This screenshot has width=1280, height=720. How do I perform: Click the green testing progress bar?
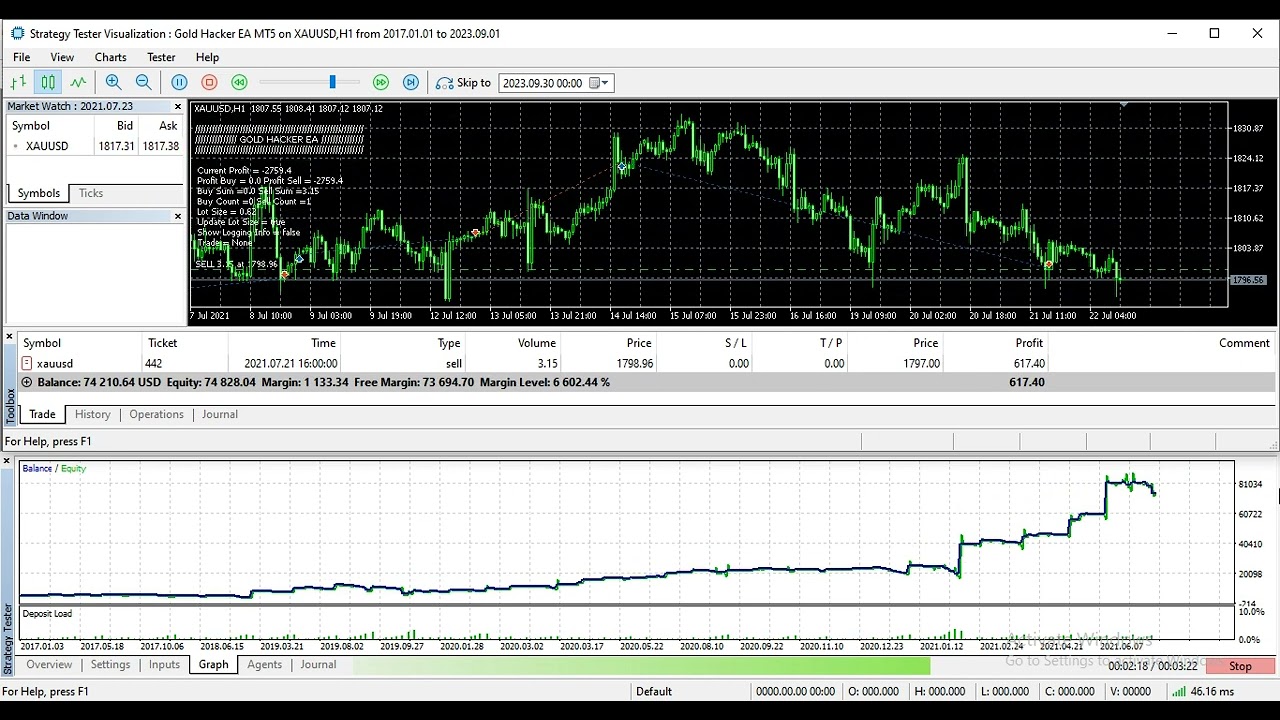point(641,666)
